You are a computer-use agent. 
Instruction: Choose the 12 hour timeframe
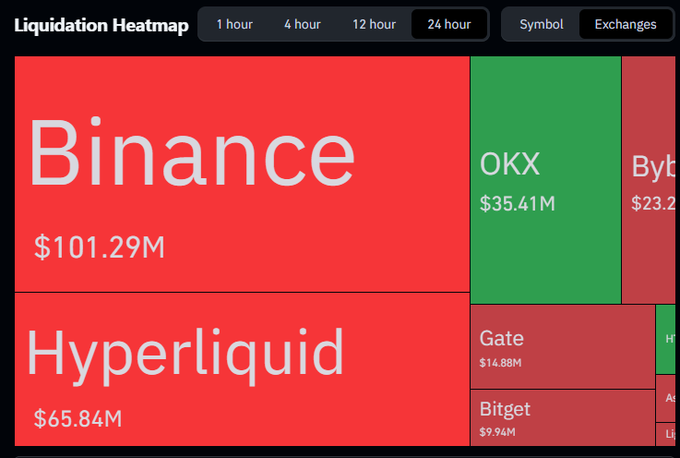tap(374, 24)
